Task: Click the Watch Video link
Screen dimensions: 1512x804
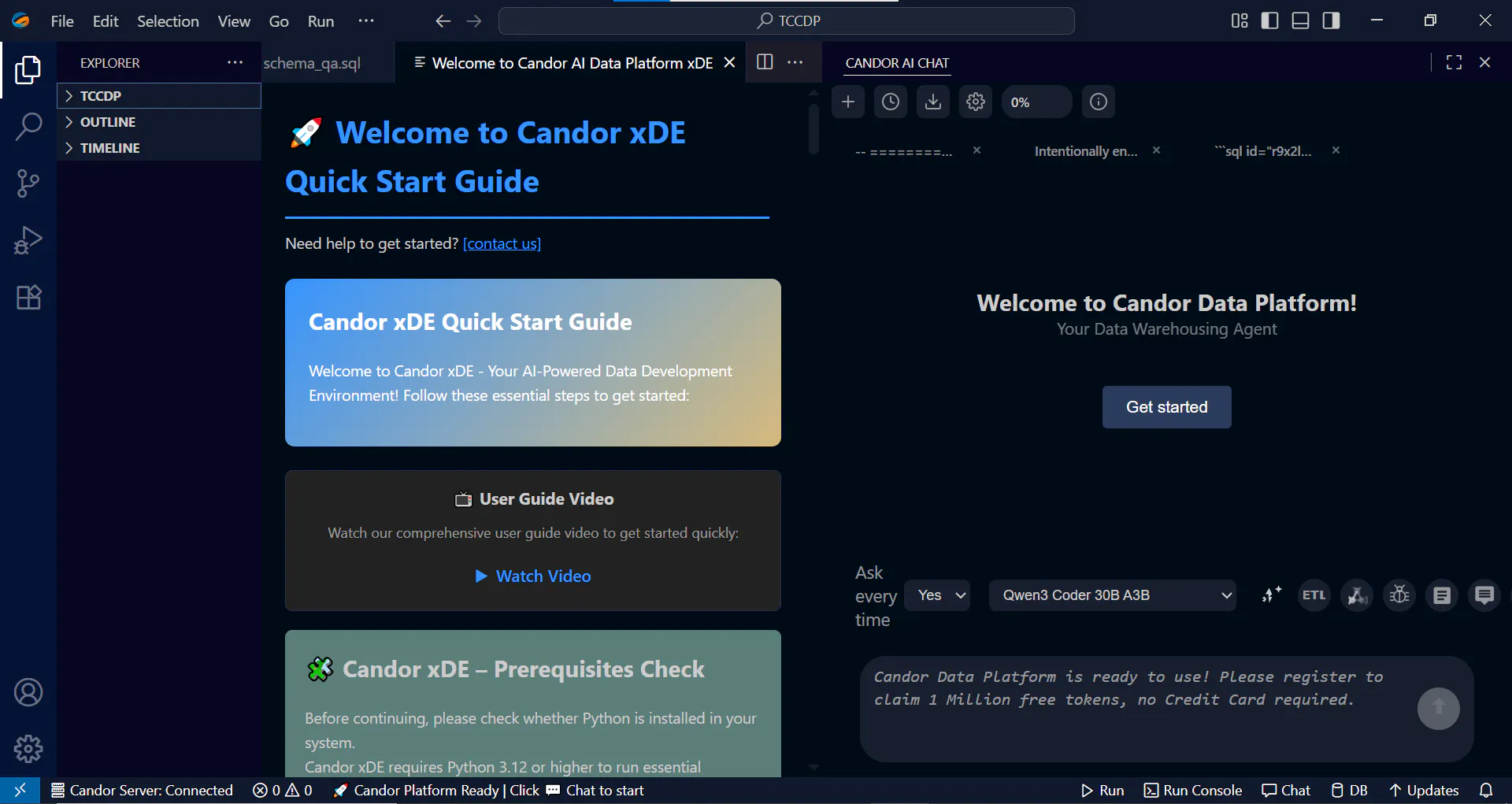Action: [533, 576]
